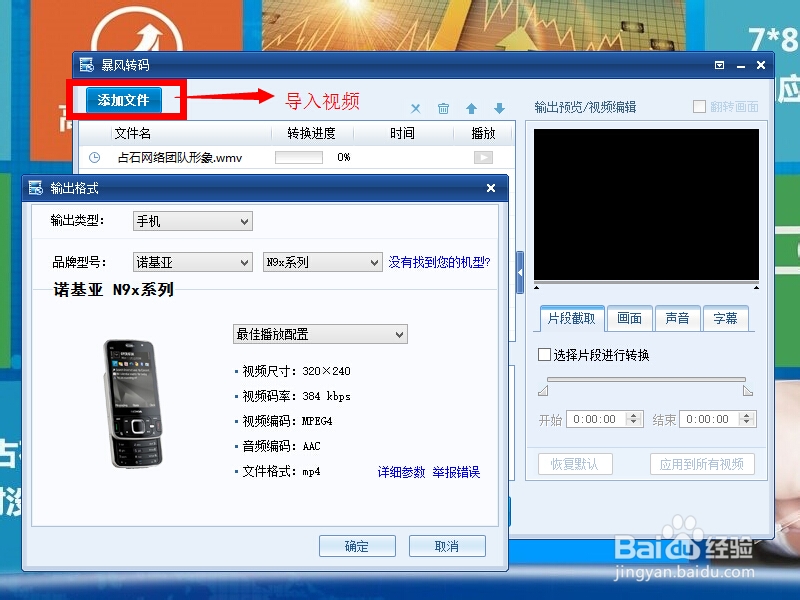Click the 举报错误 link

click(456, 472)
